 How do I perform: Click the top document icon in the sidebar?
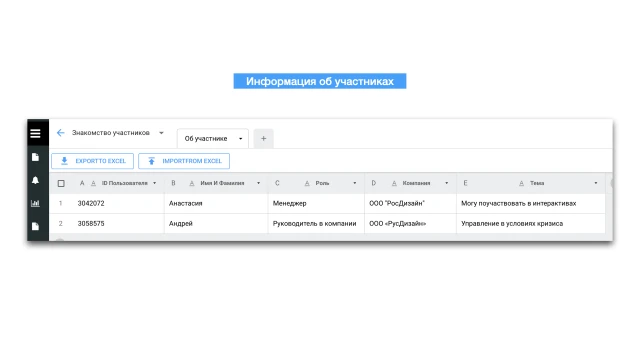point(36,157)
